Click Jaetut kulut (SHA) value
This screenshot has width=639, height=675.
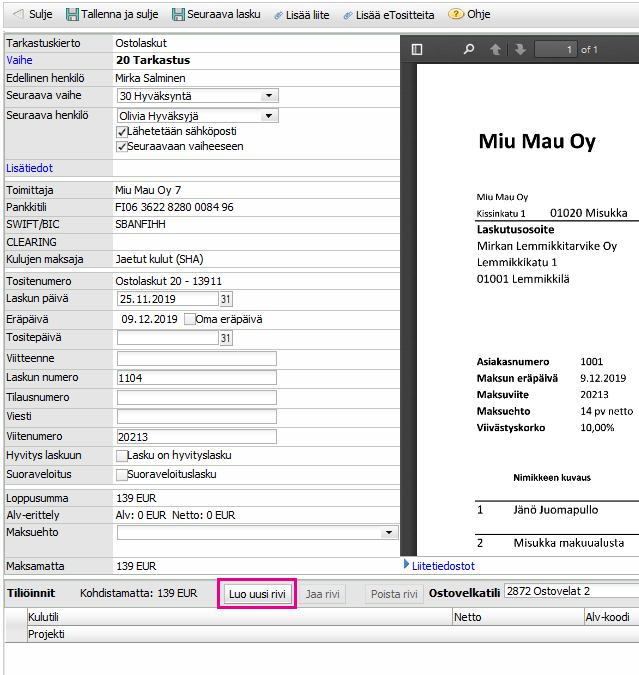tap(159, 260)
